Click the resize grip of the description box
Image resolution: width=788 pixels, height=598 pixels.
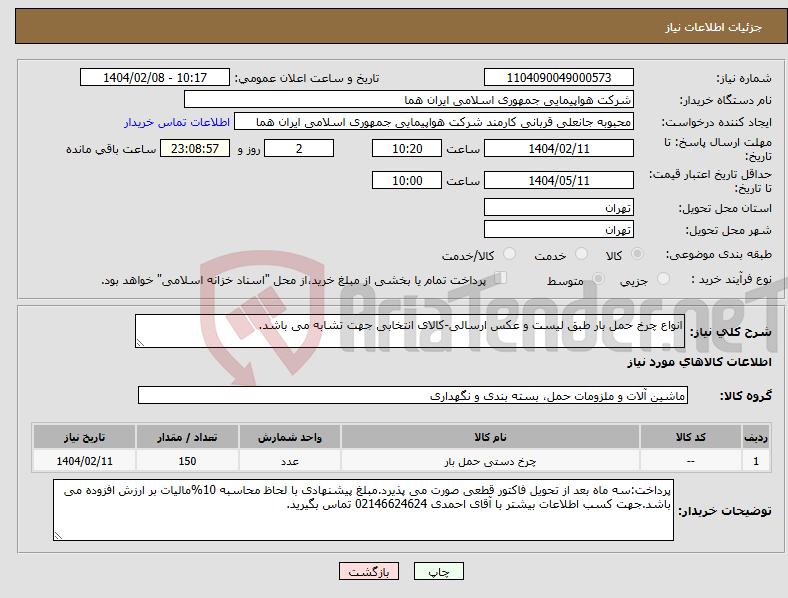click(140, 343)
